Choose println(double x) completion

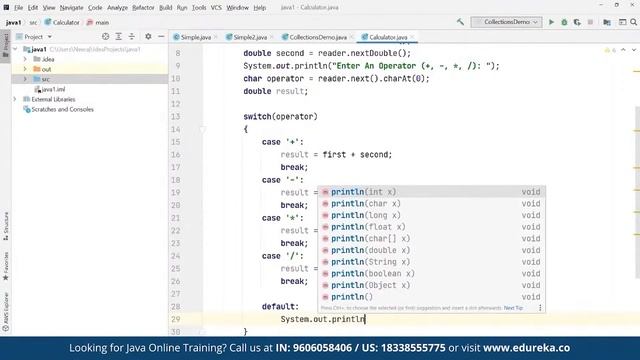tap(431, 250)
